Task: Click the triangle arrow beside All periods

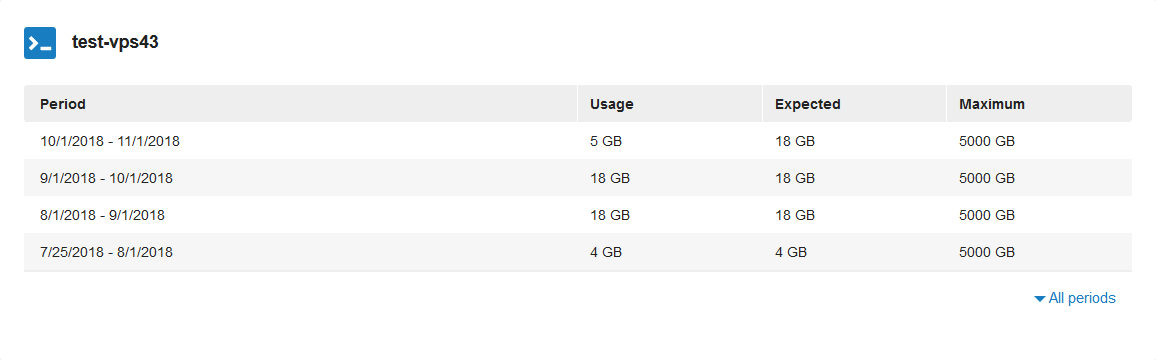Action: pyautogui.click(x=1040, y=299)
